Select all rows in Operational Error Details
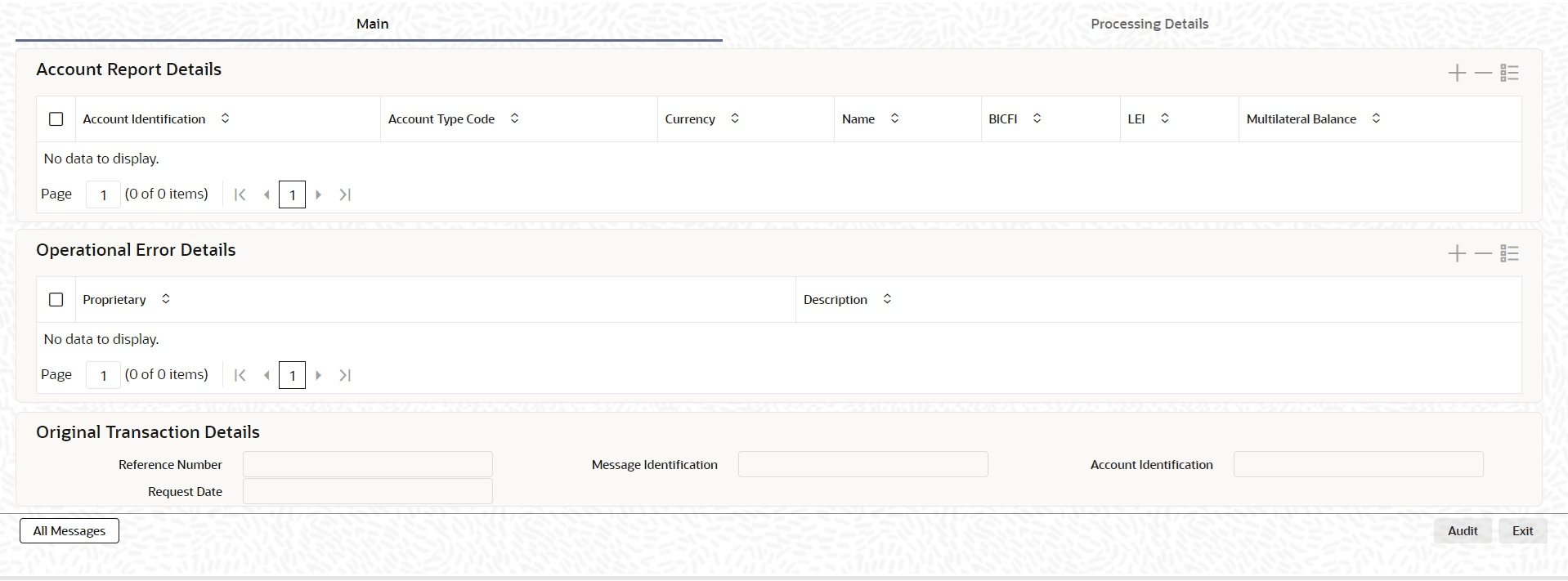The image size is (1568, 581). tap(56, 300)
